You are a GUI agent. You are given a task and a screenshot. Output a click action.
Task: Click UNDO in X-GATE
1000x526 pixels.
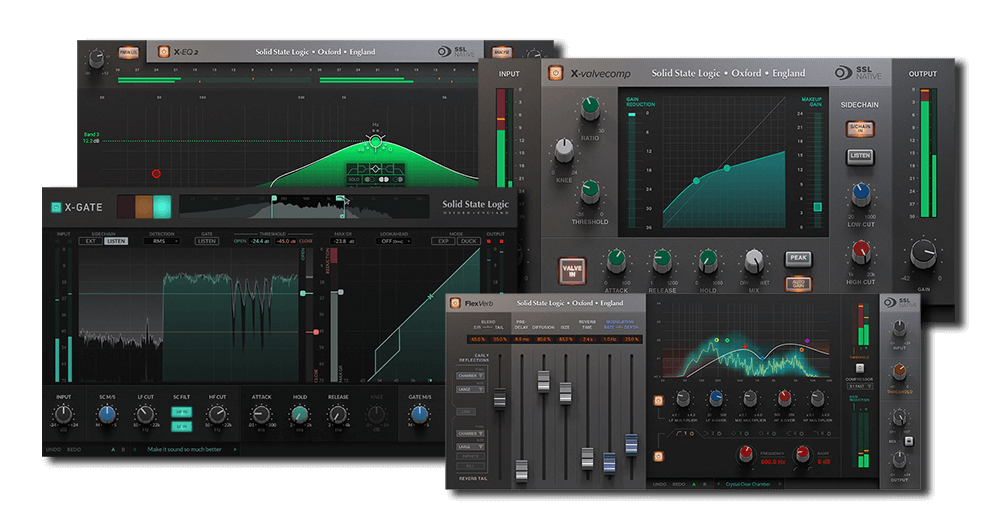pos(54,449)
